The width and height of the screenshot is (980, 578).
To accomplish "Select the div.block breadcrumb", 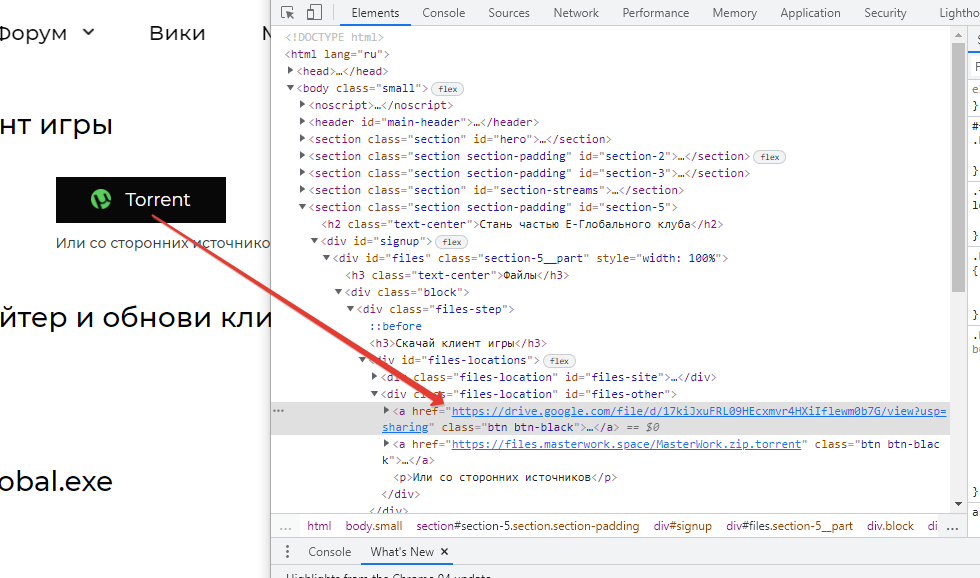I will point(890,526).
